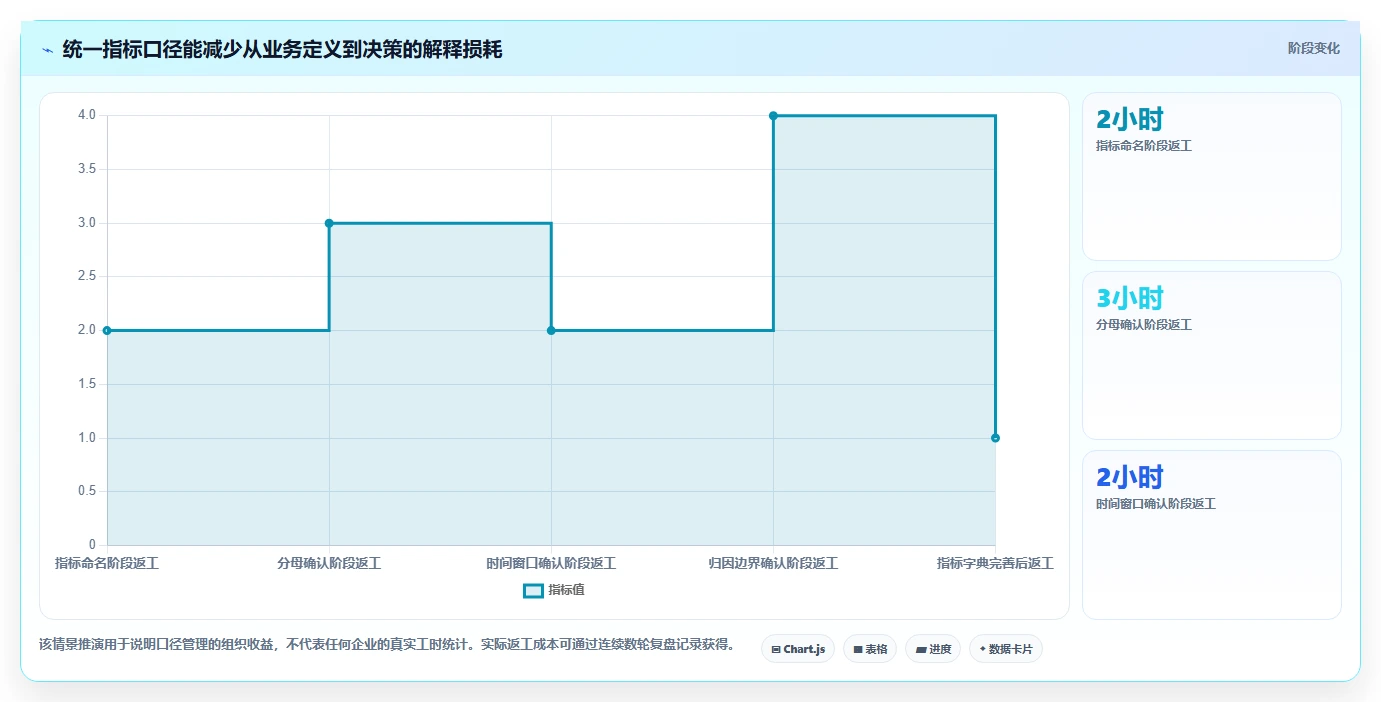Click the 进度 chip icon
The image size is (1381, 702).
pyautogui.click(x=921, y=649)
